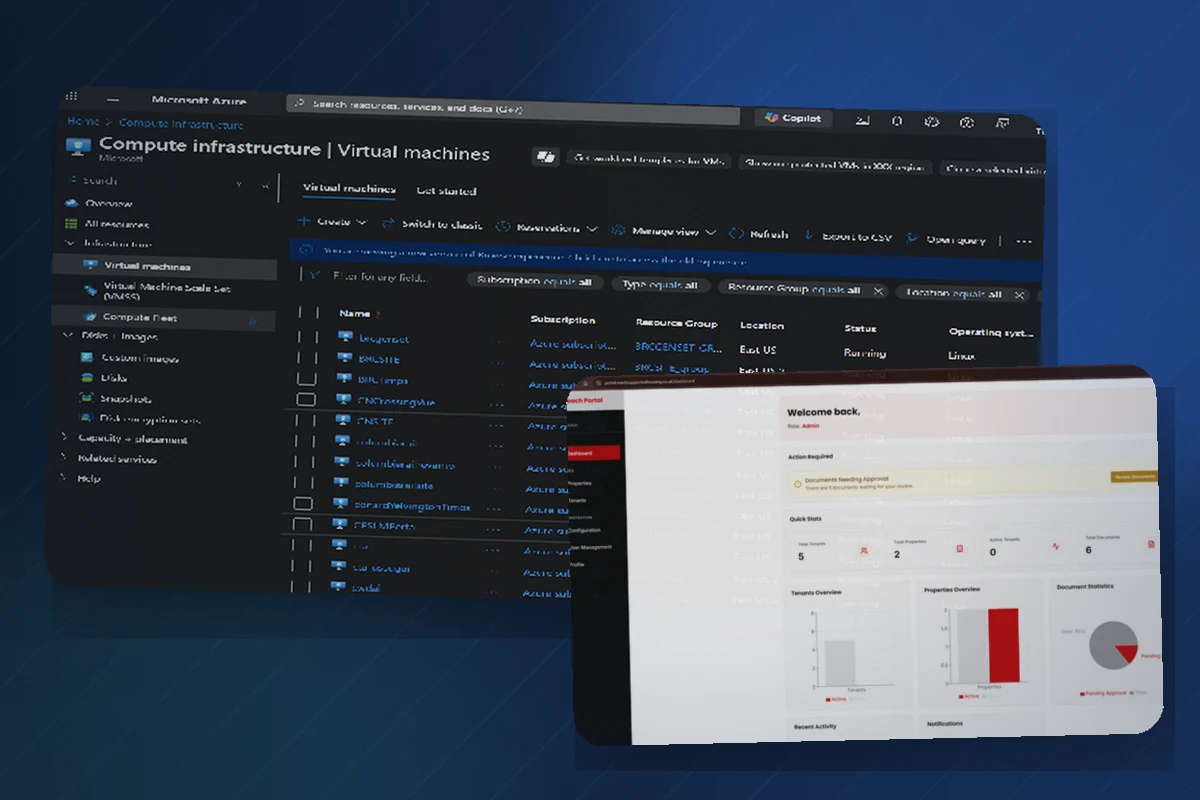The height and width of the screenshot is (800, 1200).
Task: Open Properties in the portal window sidebar
Action: click(581, 483)
